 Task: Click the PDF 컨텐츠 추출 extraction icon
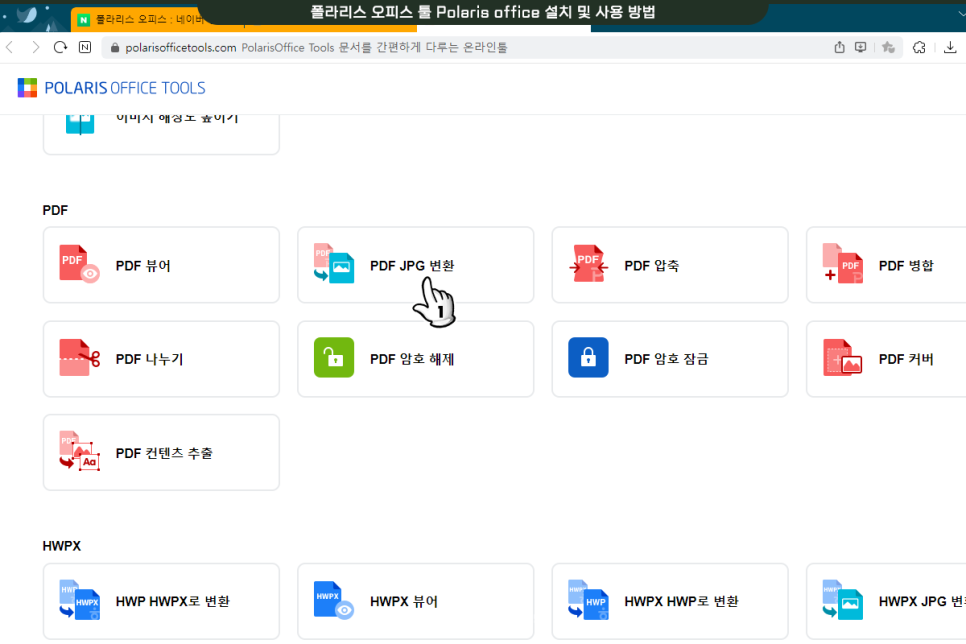click(x=78, y=452)
